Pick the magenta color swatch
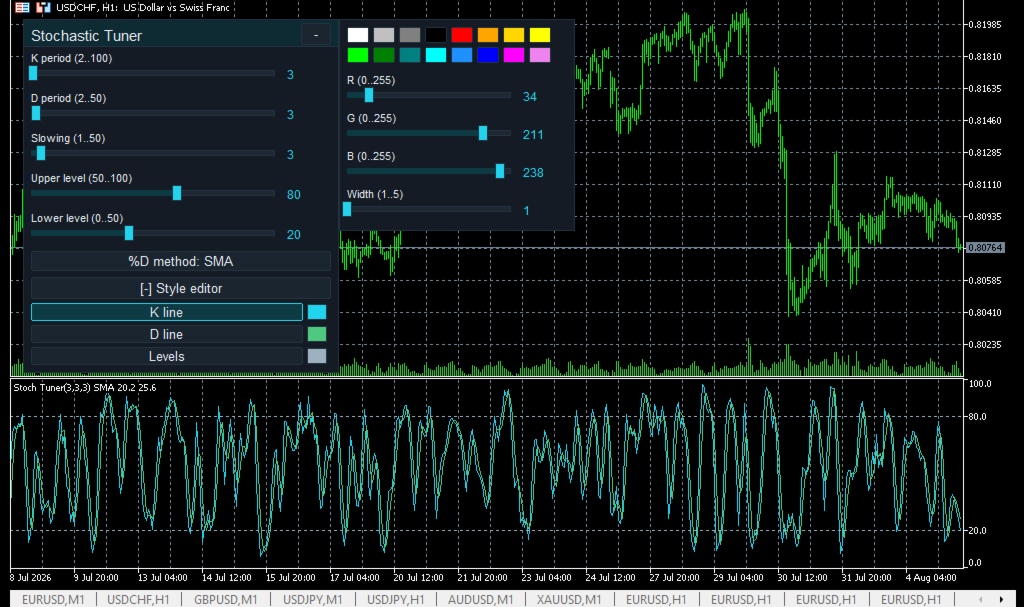Screen dimensions: 1024x607 point(514,56)
